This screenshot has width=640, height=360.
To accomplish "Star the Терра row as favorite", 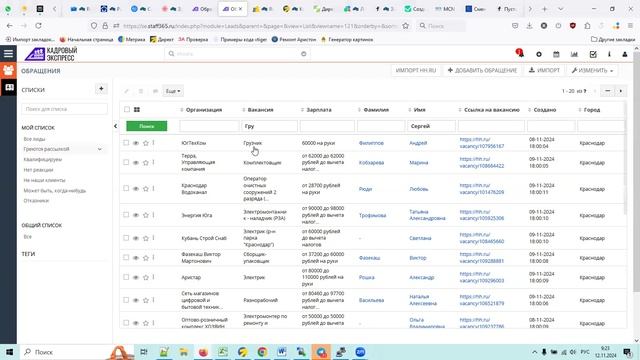I will [146, 162].
